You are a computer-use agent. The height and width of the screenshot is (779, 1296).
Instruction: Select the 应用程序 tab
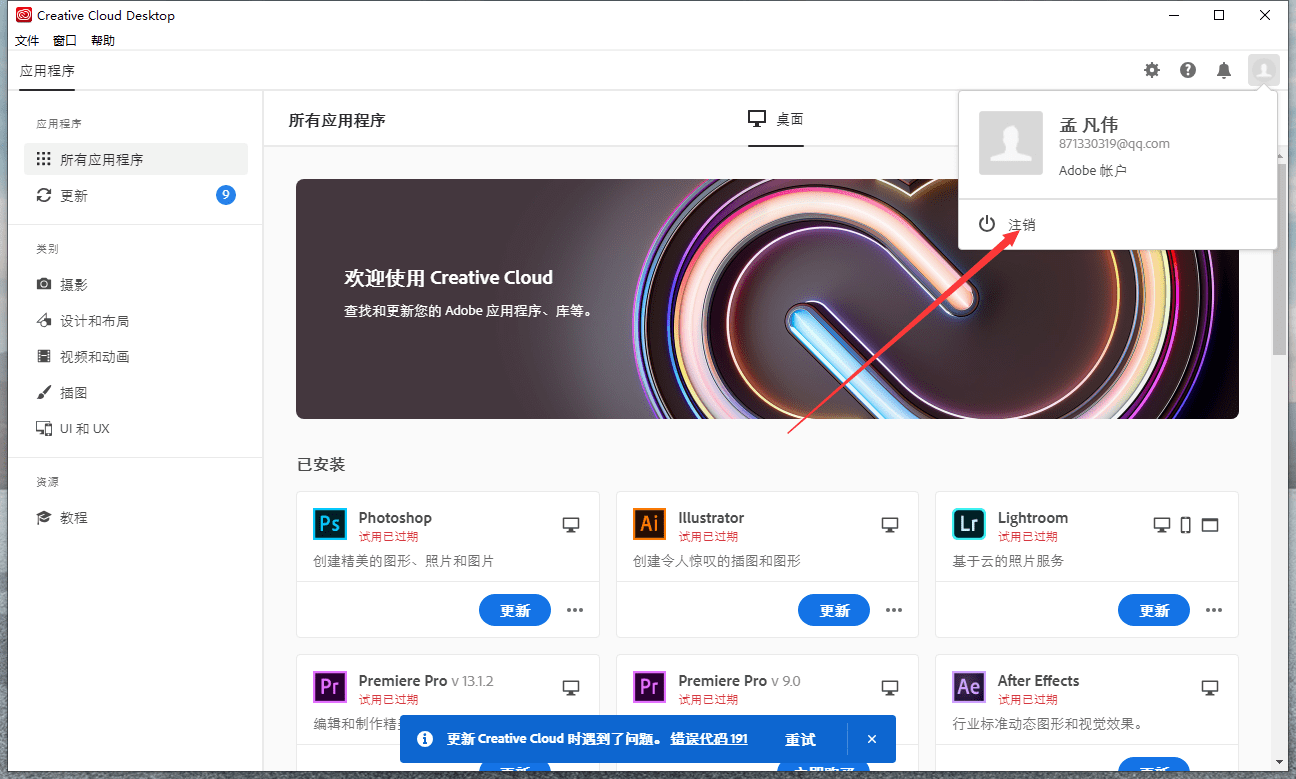pos(47,71)
